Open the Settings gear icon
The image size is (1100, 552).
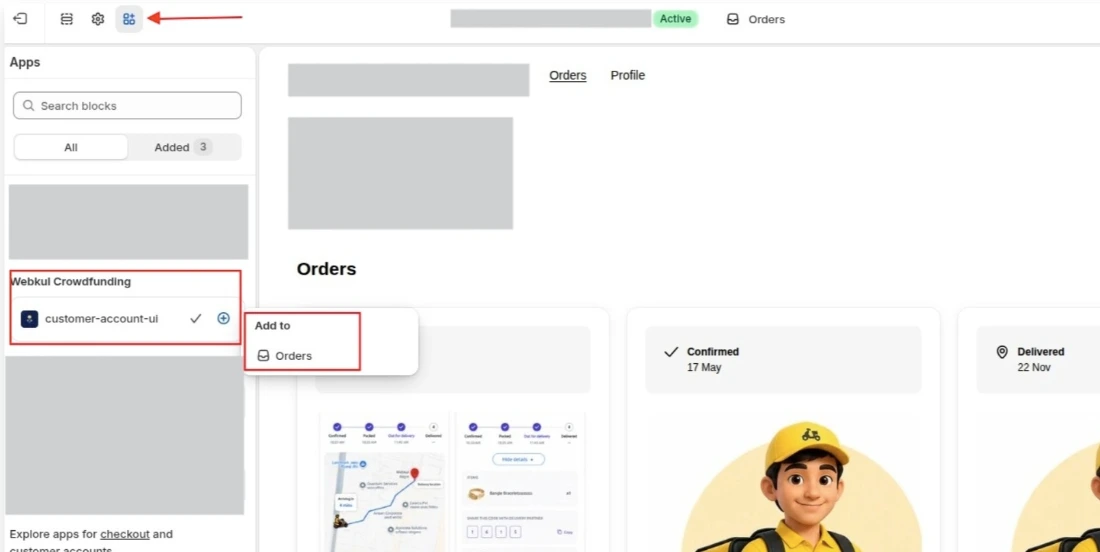point(98,19)
